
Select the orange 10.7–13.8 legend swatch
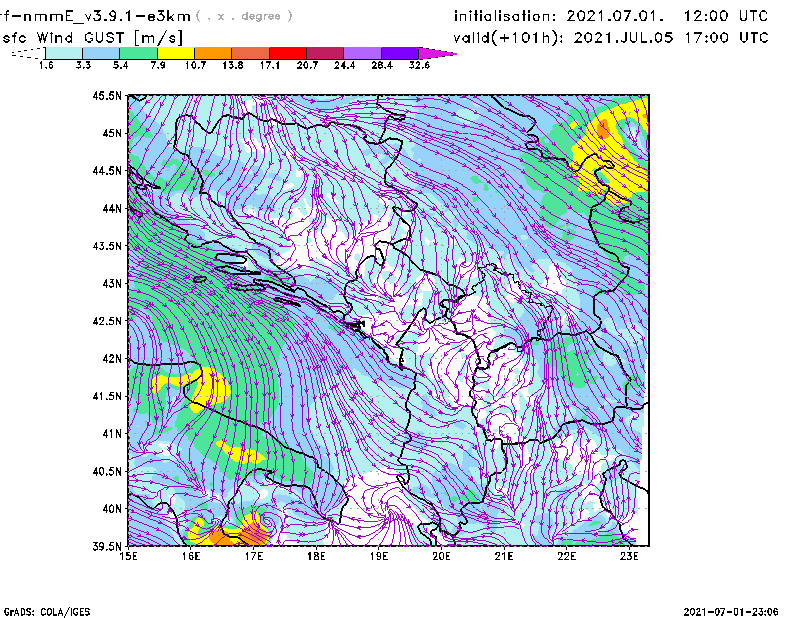click(x=213, y=53)
